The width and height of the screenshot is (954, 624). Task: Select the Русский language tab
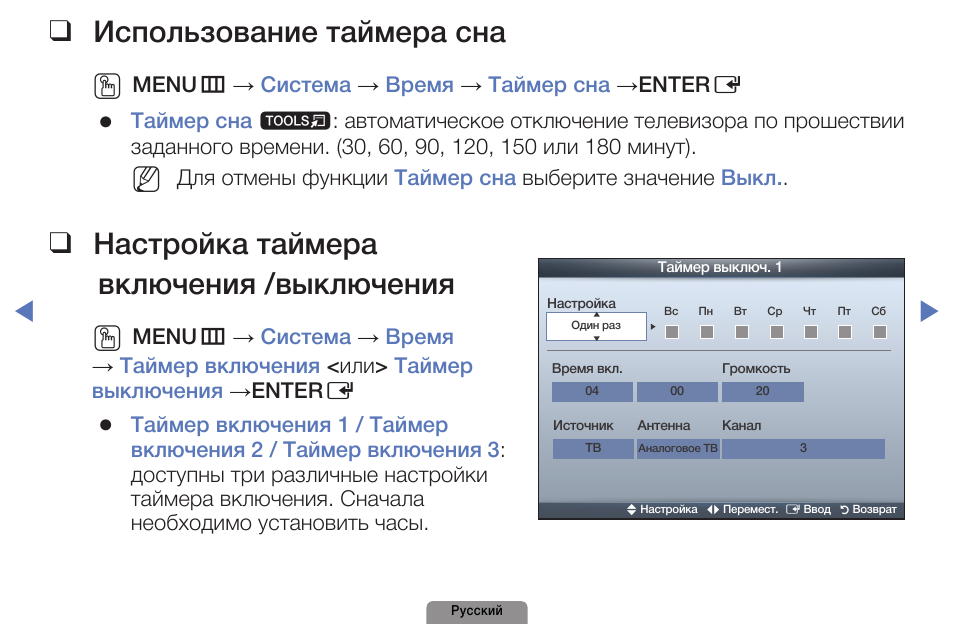click(477, 611)
